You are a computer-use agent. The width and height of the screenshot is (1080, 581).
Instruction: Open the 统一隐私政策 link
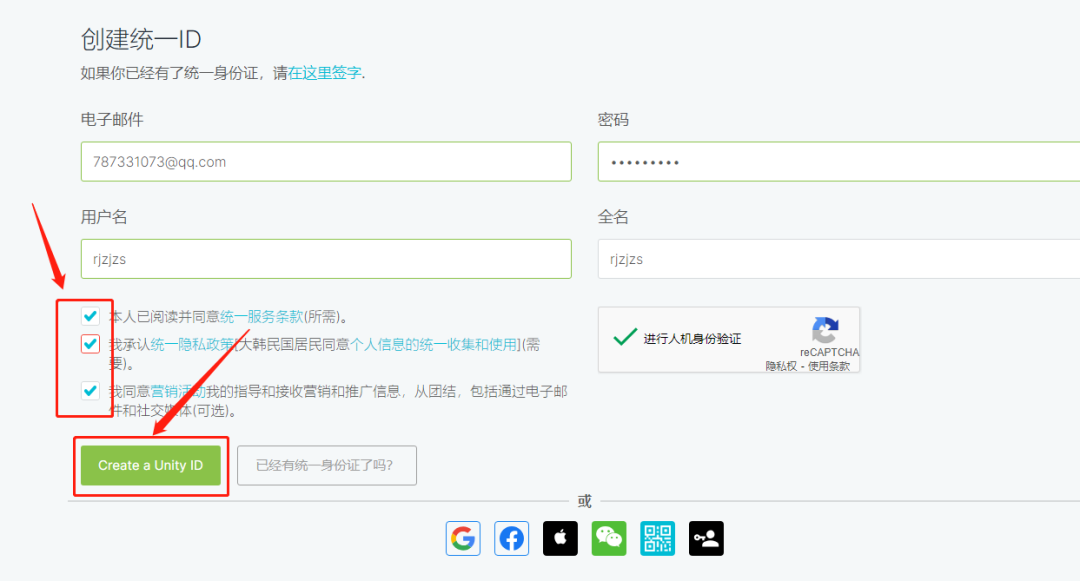pos(192,344)
